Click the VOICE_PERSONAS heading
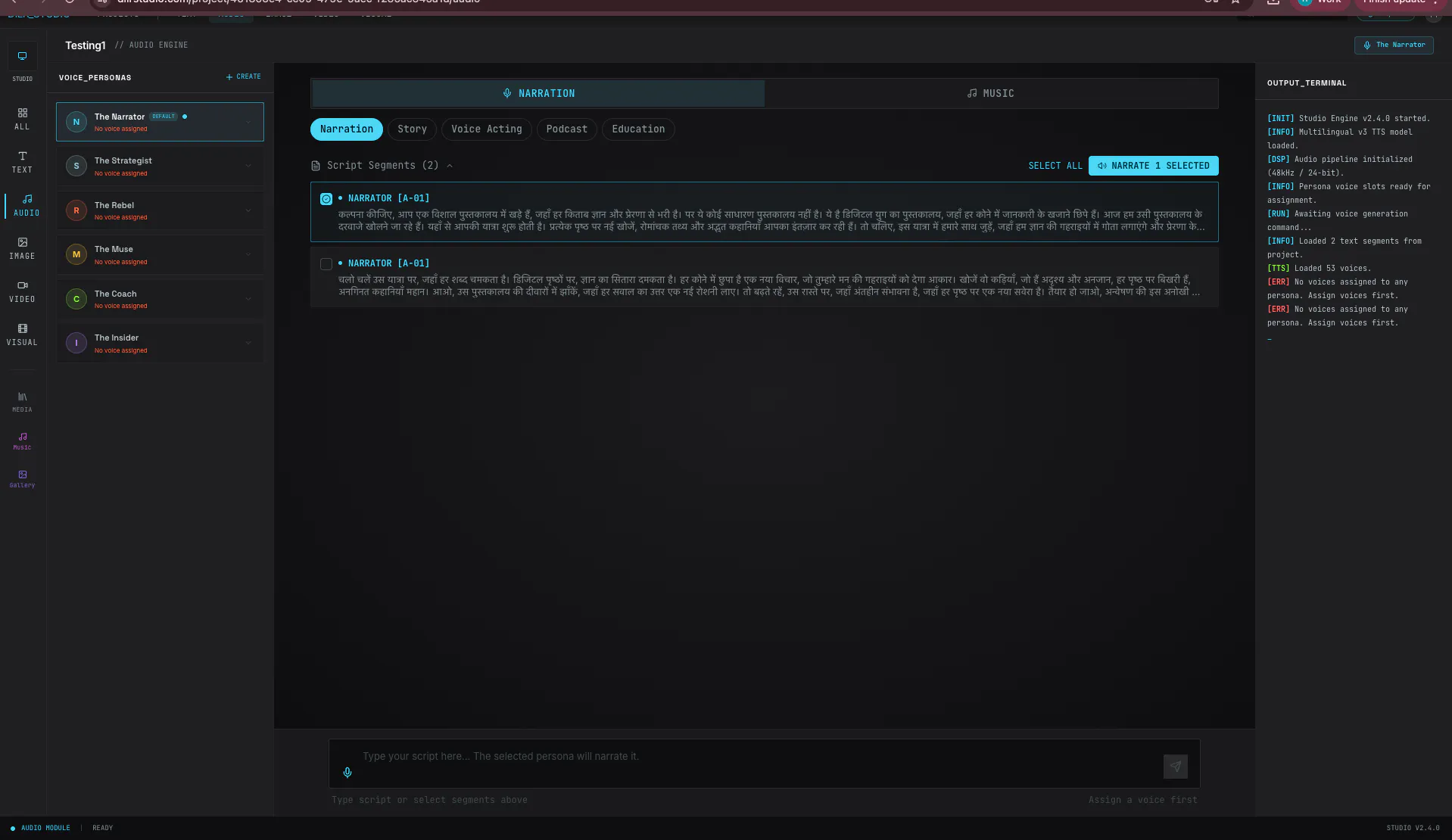Viewport: 1452px width, 840px height. pos(95,78)
